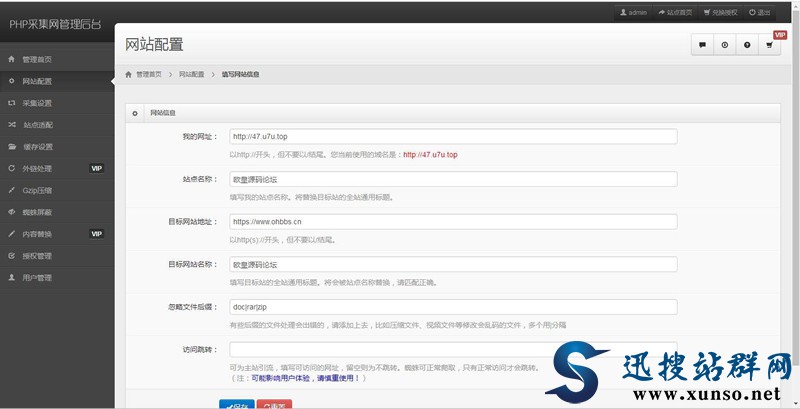
Task: Click the 访问跳转 field label
Action: tap(201, 350)
